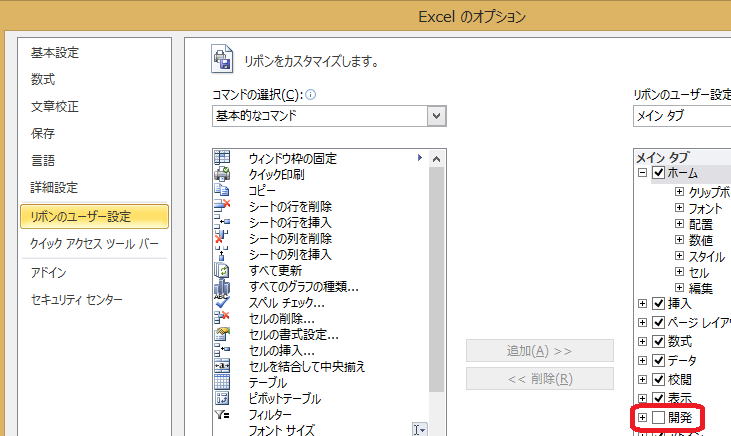Click the << 削除(R) button
The image size is (731, 436).
[540, 379]
